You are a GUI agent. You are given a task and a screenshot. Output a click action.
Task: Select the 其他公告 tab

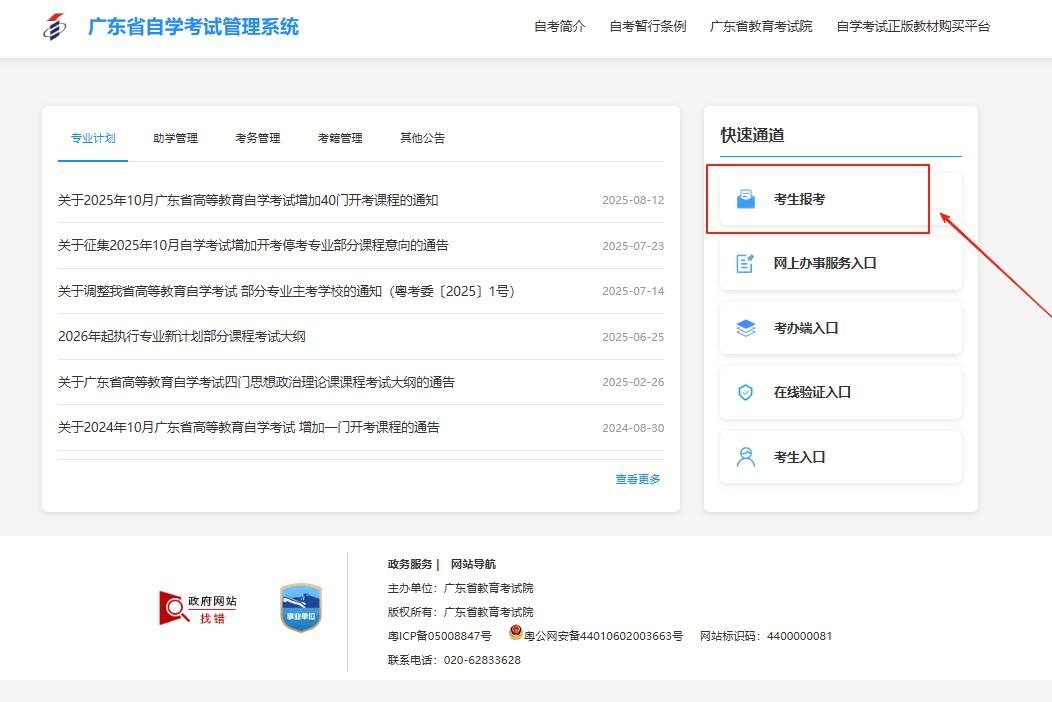[422, 138]
